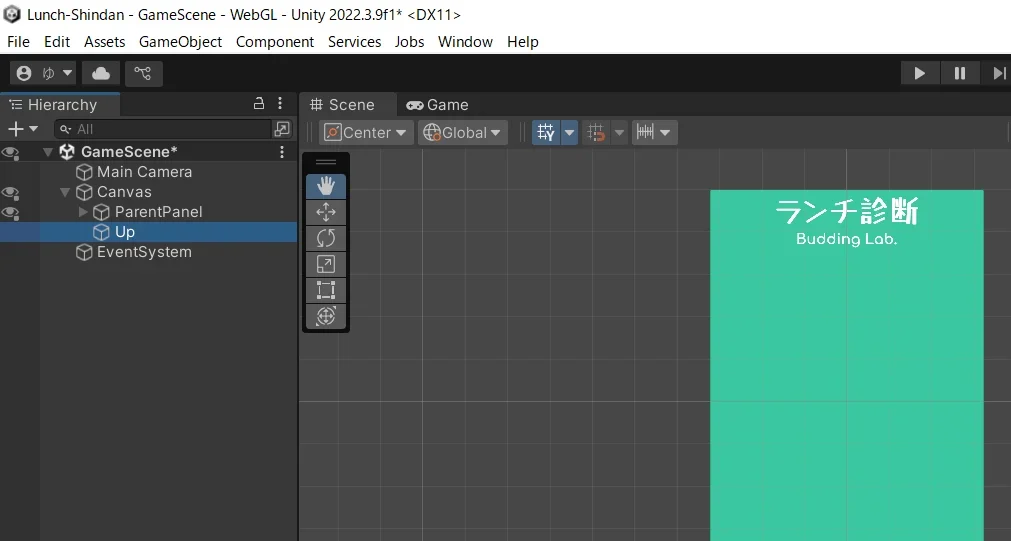This screenshot has height=541, width=1011.
Task: Toggle GameScene visibility eye icon
Action: coord(10,153)
